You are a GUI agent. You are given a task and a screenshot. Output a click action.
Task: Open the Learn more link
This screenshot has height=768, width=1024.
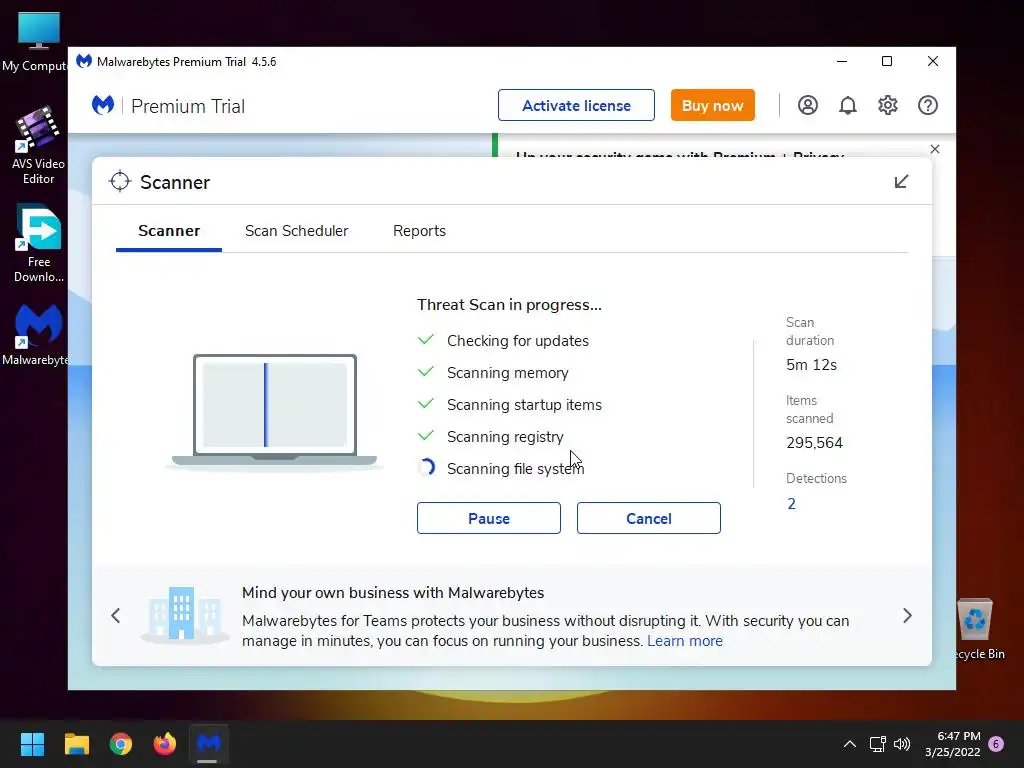[x=684, y=641]
